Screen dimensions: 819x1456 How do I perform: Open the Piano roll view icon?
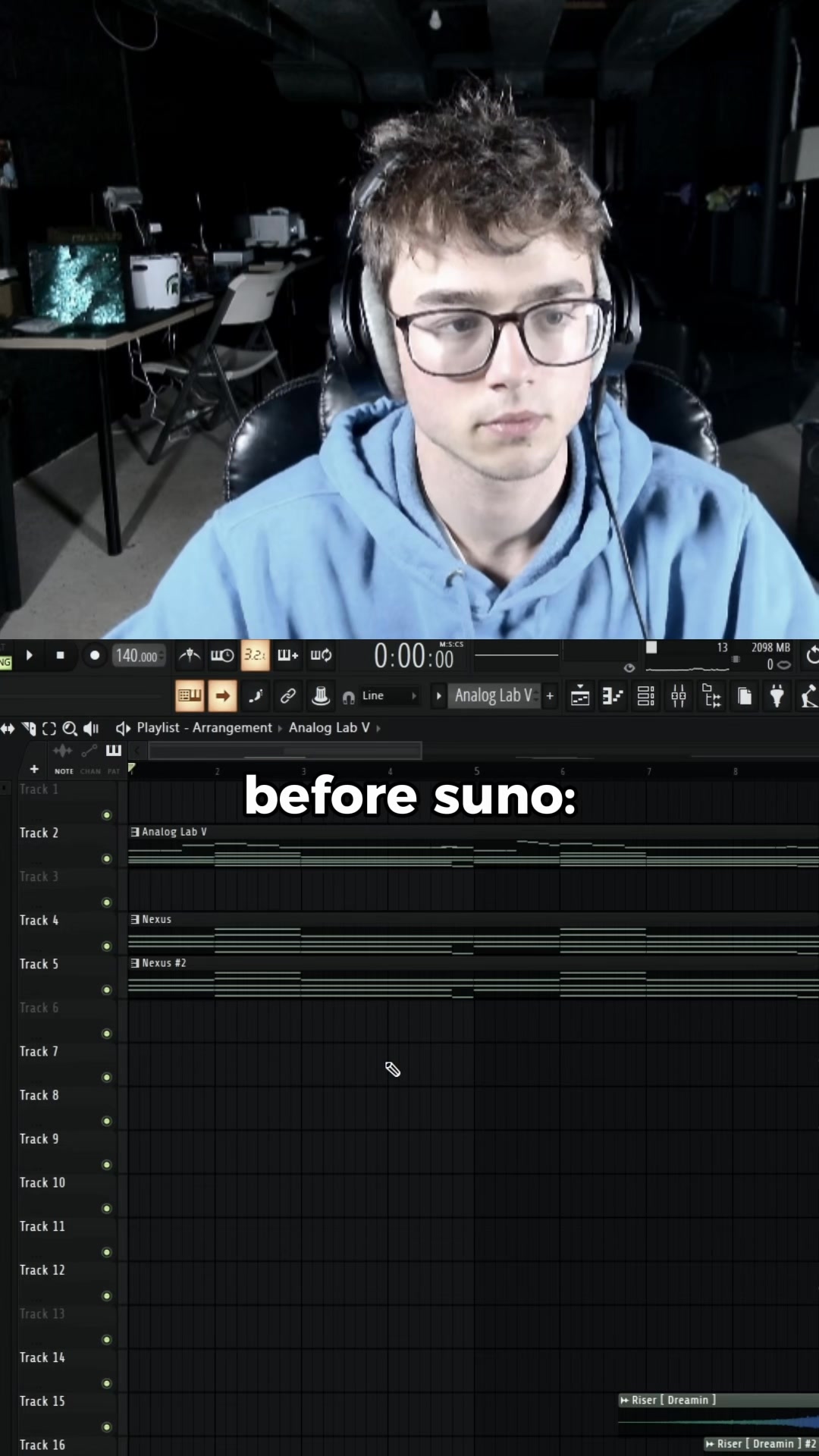(x=613, y=696)
